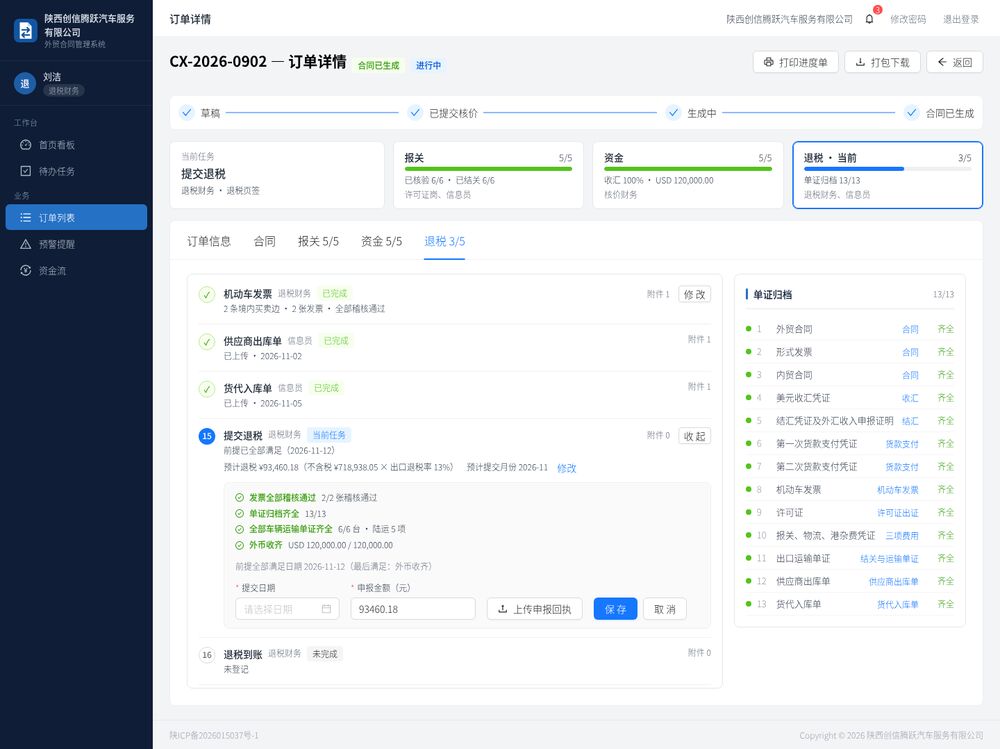This screenshot has height=749, width=1000.
Task: Click 三项费用 link
Action: [902, 536]
